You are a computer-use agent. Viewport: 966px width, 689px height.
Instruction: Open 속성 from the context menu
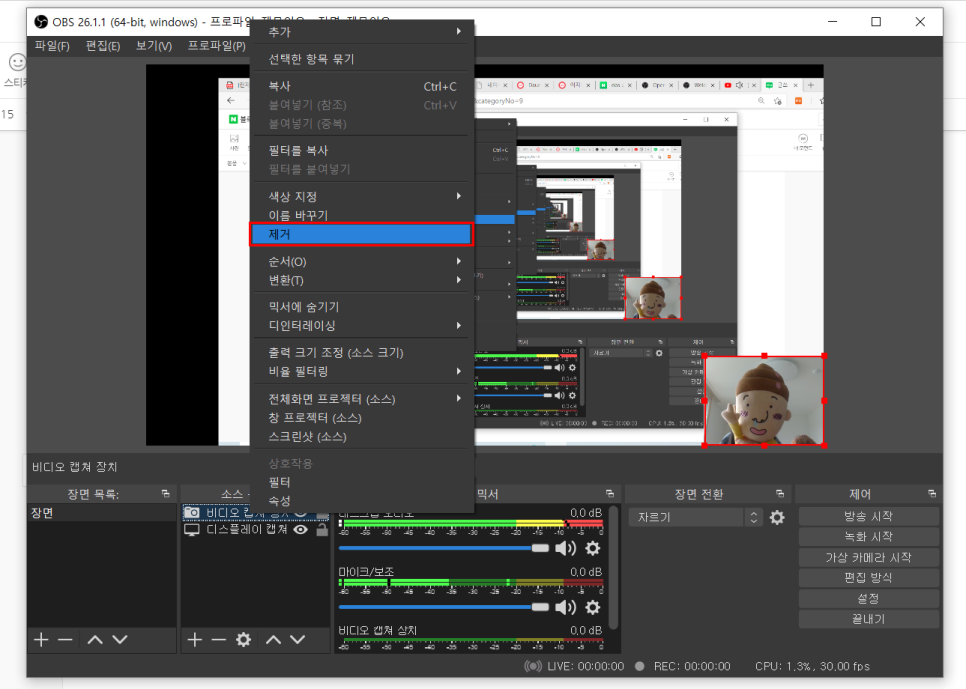[x=362, y=501]
